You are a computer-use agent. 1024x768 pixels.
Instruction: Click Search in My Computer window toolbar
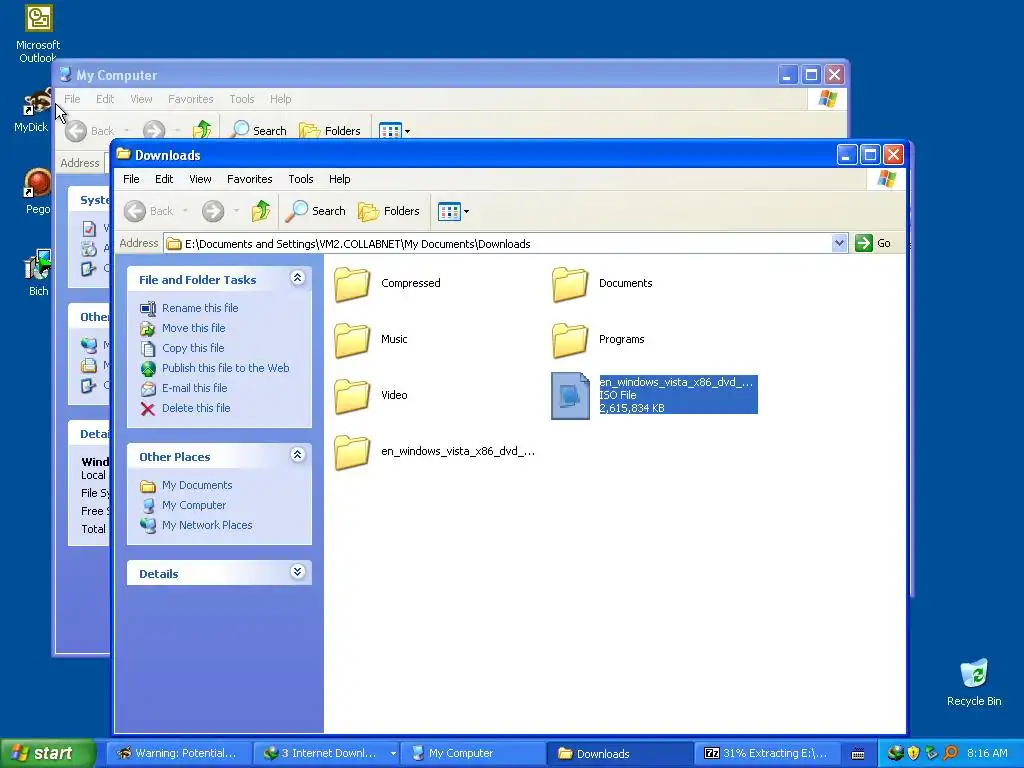[259, 131]
